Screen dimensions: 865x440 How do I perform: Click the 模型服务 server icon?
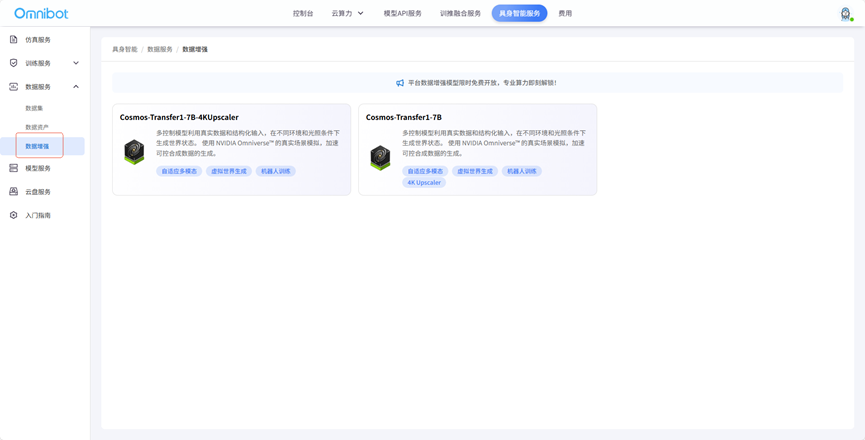(x=14, y=168)
